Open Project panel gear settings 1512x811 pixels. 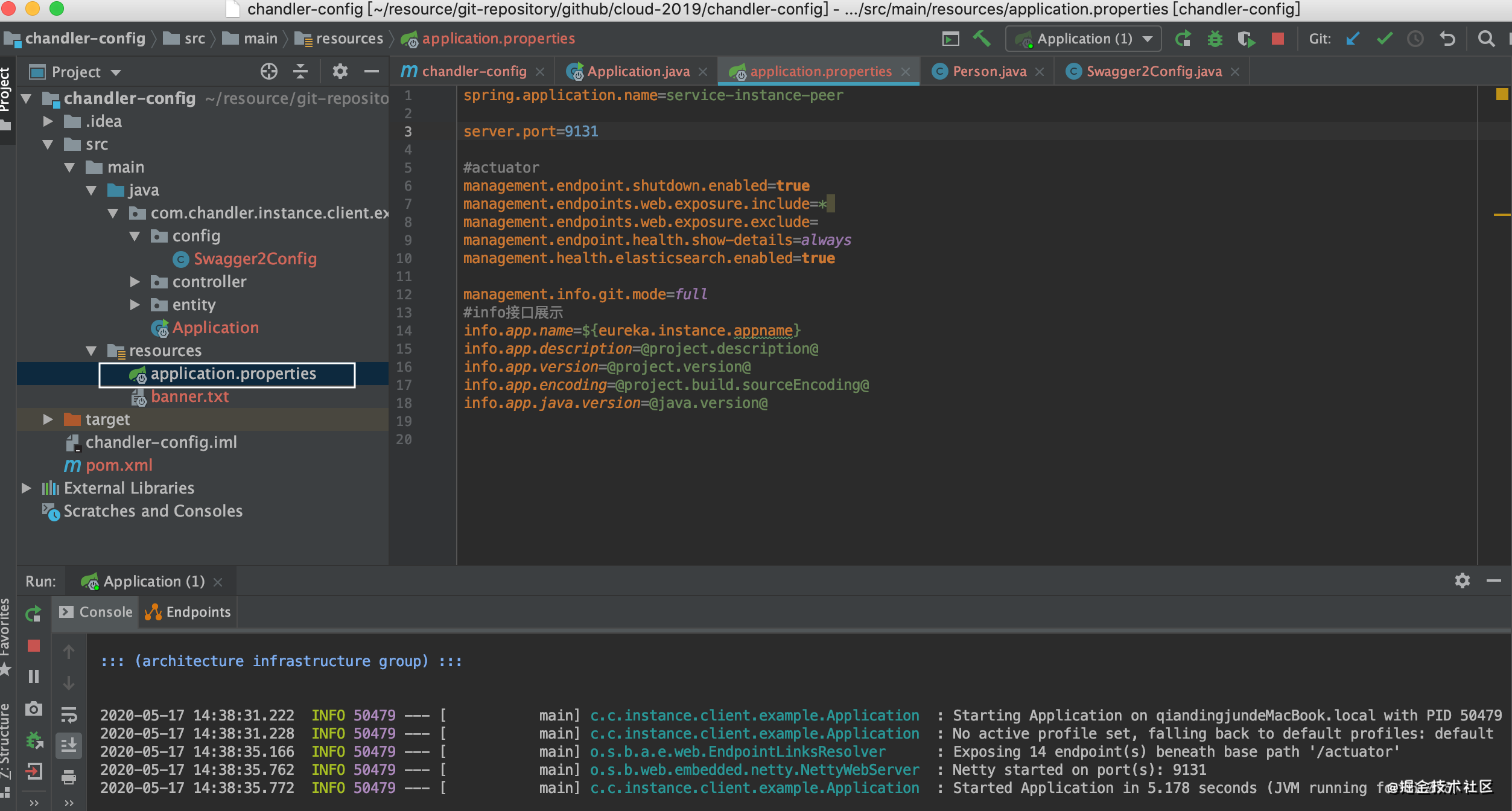[340, 72]
